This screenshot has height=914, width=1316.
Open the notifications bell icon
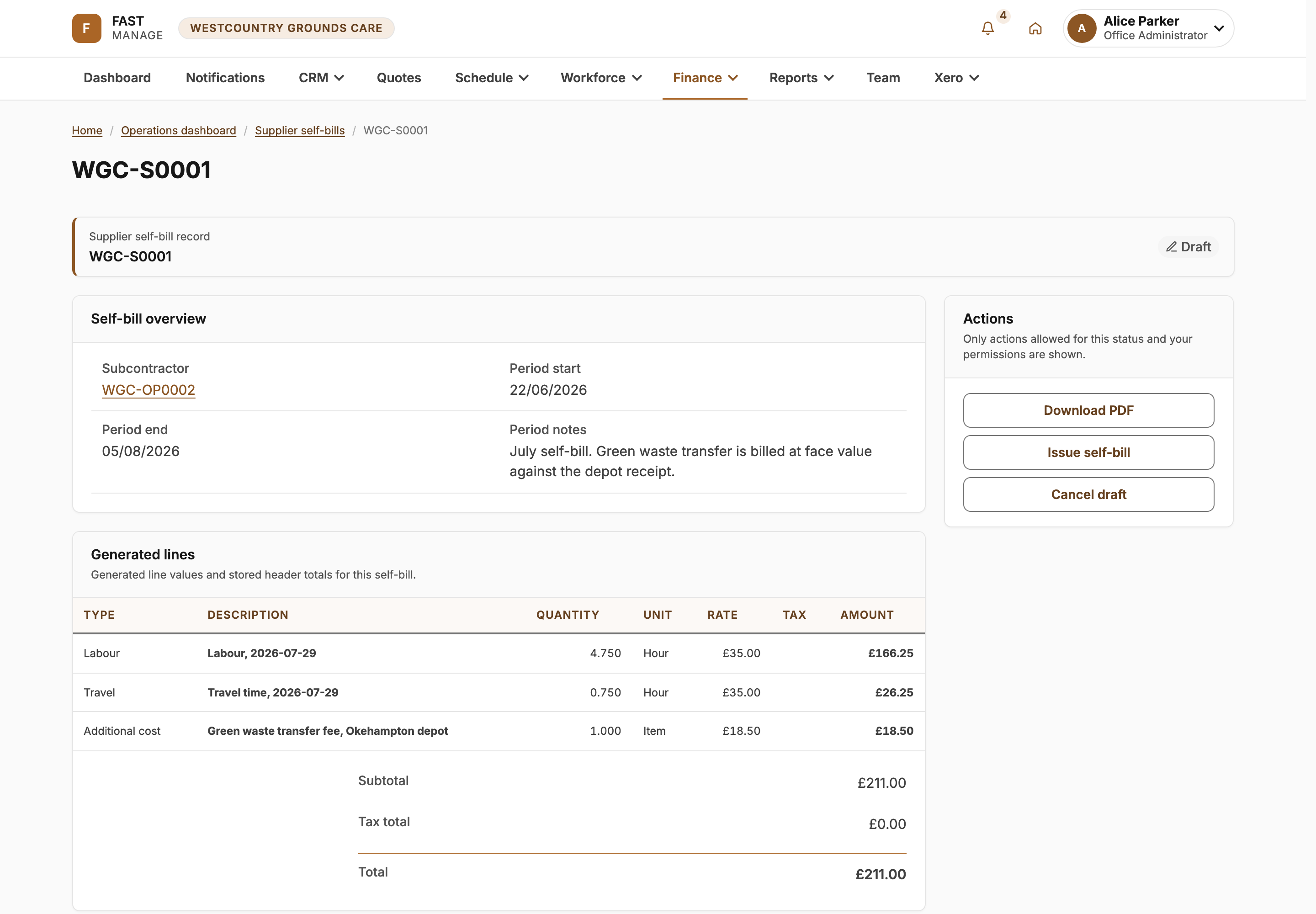[x=987, y=28]
